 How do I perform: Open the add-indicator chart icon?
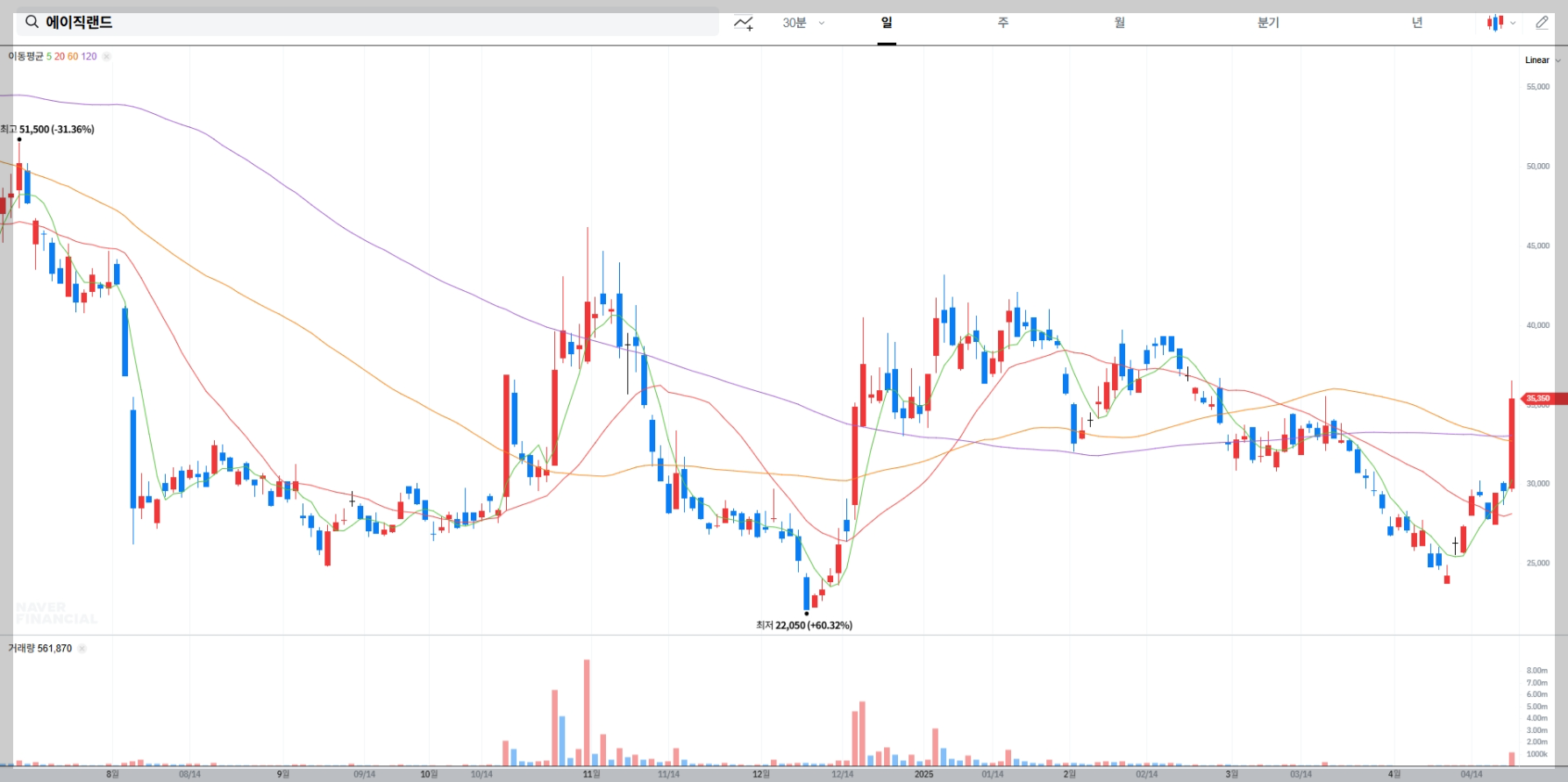[744, 23]
